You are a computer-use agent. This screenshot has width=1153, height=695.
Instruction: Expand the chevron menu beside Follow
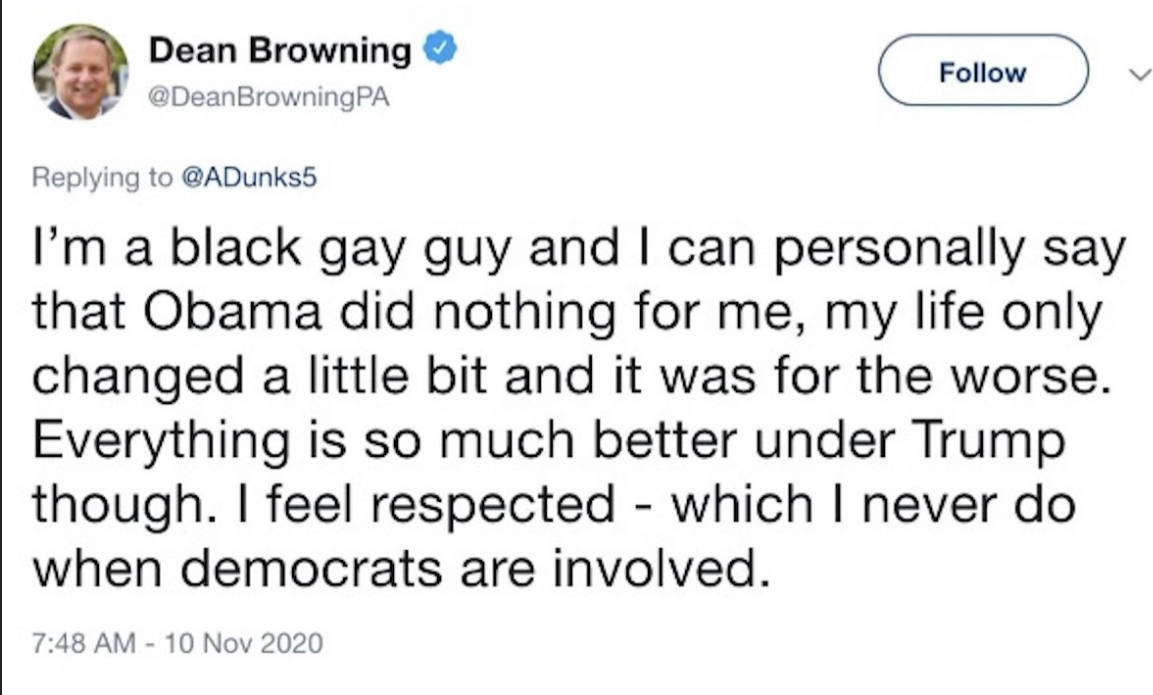[x=1126, y=72]
